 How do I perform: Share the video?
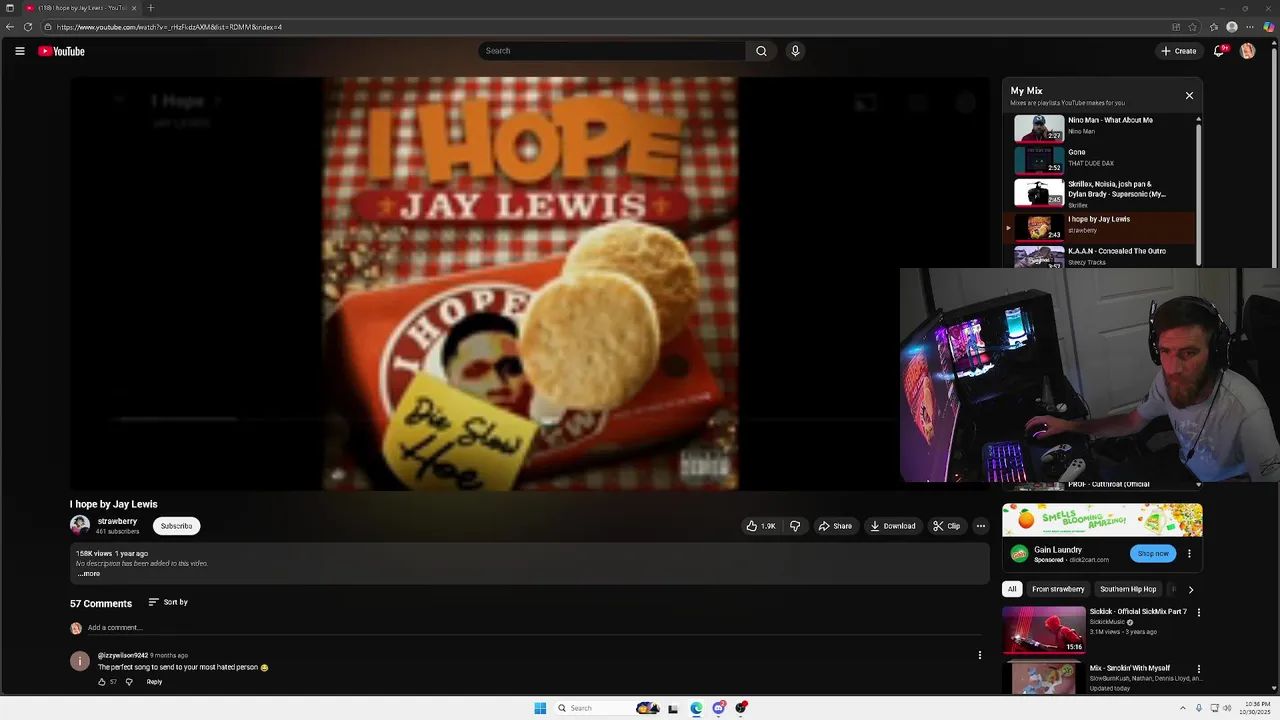pyautogui.click(x=835, y=526)
